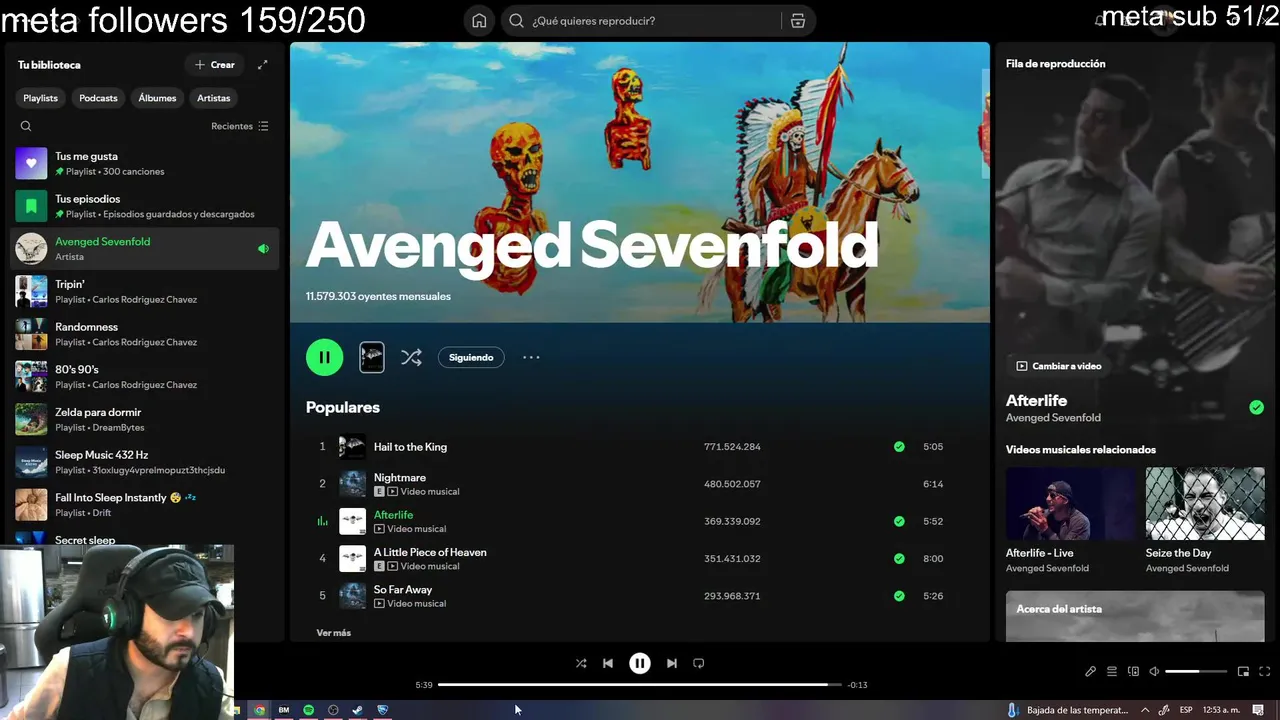This screenshot has width=1280, height=720.
Task: Open the browse icon in the search bar
Action: pos(798,21)
